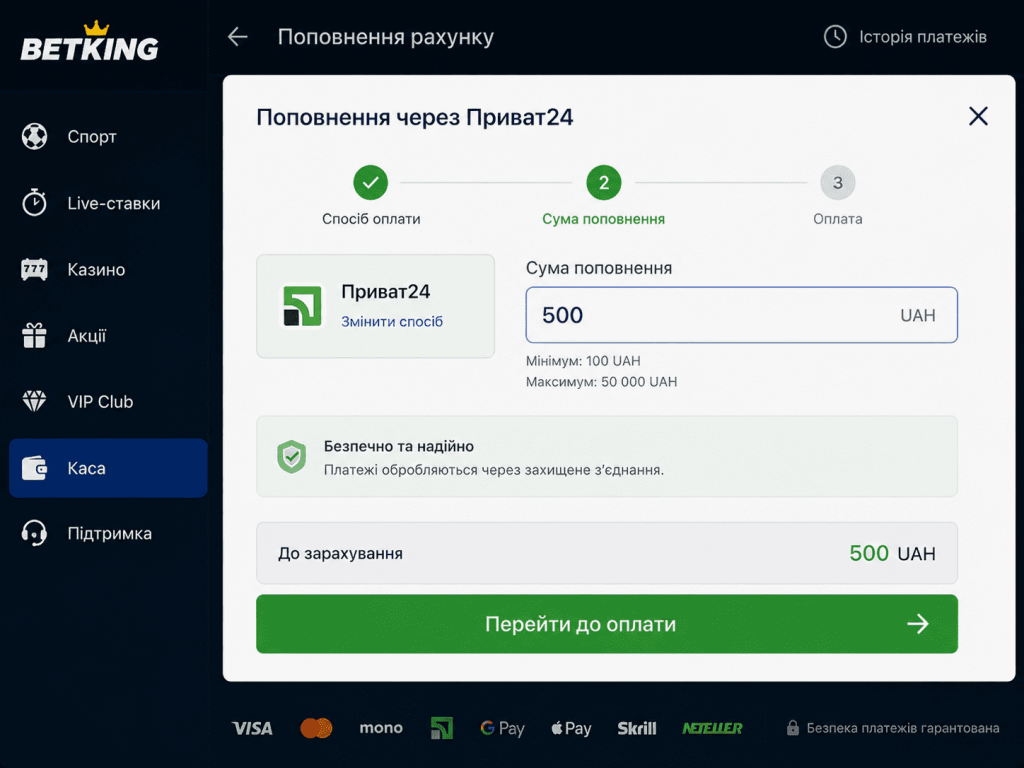Click the Безпечно та надійно heading
1024x768 pixels.
[399, 446]
